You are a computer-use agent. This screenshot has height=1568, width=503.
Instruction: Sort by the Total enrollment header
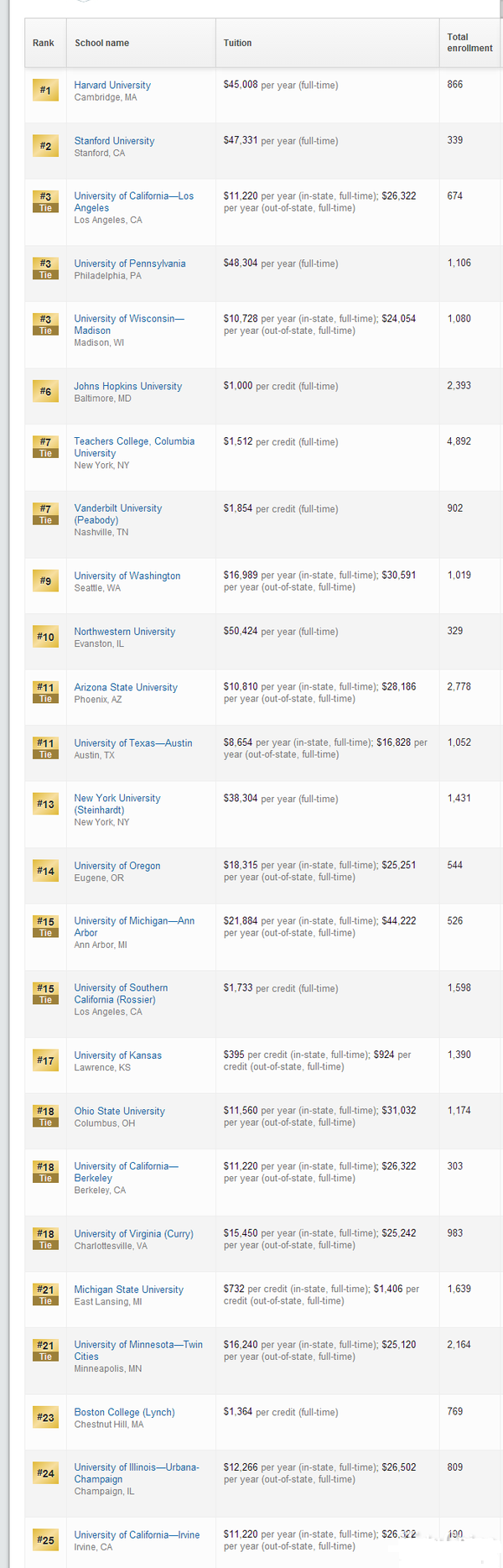[469, 43]
